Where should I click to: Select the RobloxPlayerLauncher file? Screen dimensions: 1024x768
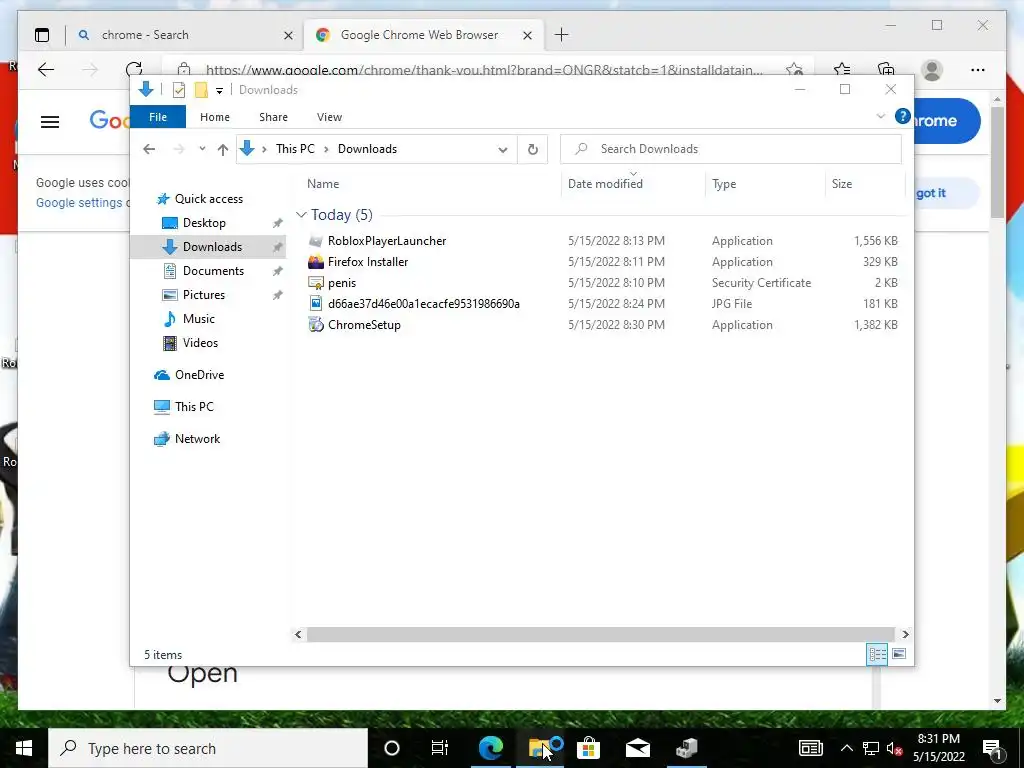coord(387,241)
